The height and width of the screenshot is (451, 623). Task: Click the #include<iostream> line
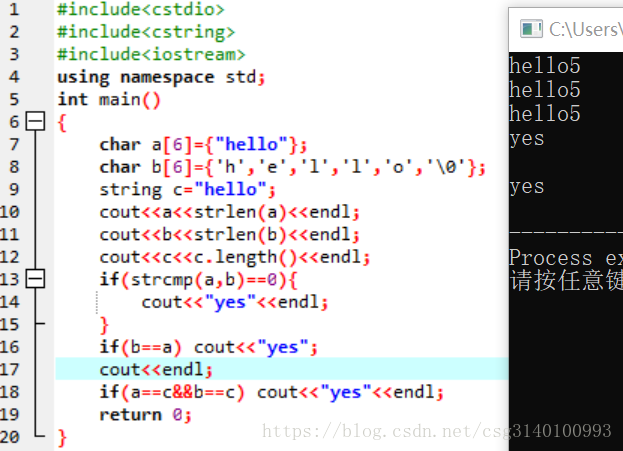point(151,54)
